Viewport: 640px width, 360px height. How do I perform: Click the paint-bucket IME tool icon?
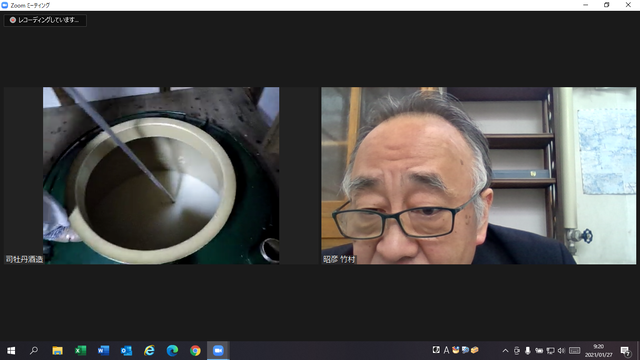point(456,350)
